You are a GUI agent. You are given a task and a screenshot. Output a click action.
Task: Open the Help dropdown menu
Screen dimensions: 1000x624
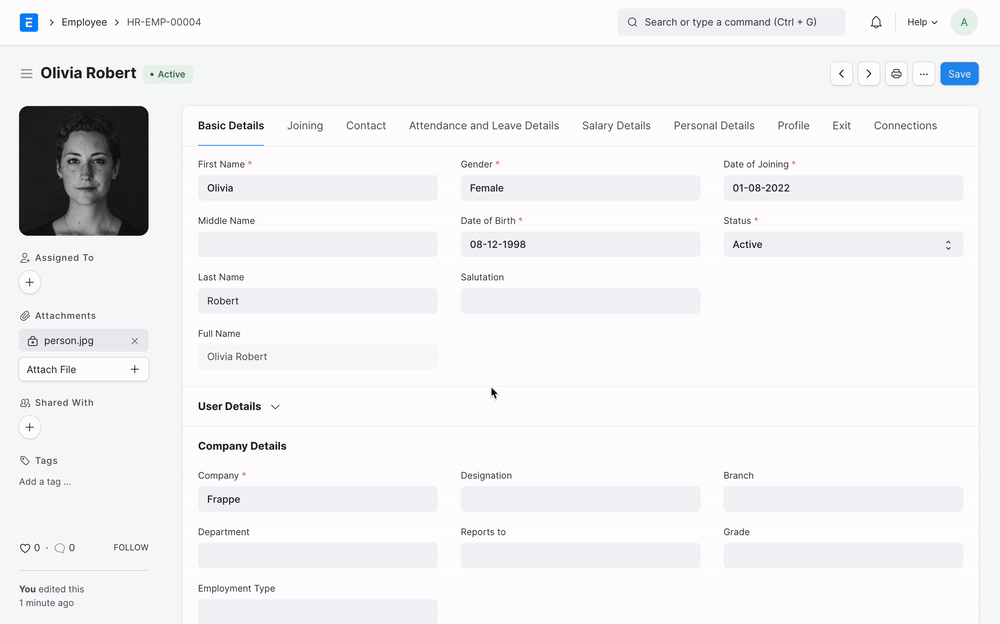[922, 22]
